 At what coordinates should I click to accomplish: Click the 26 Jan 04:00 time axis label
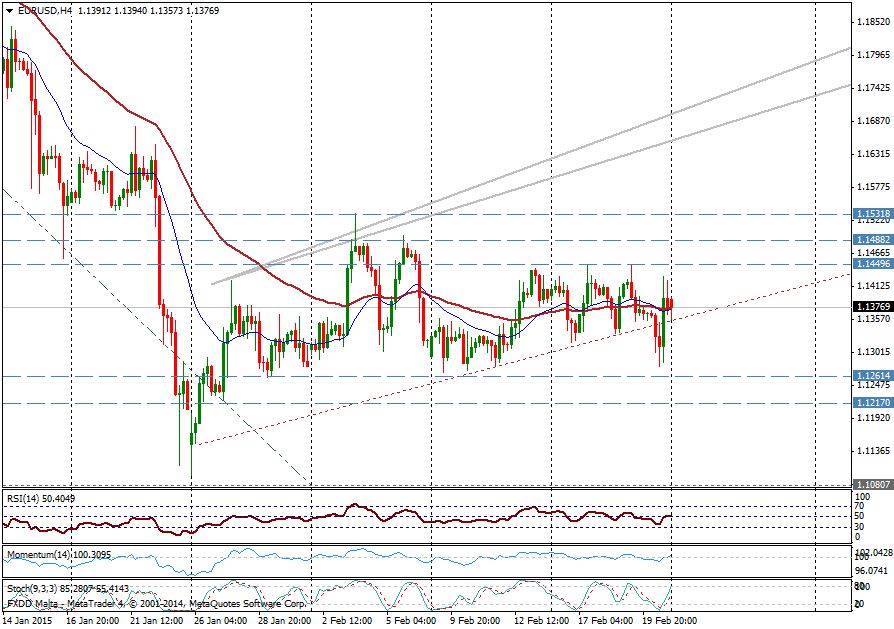(220, 620)
